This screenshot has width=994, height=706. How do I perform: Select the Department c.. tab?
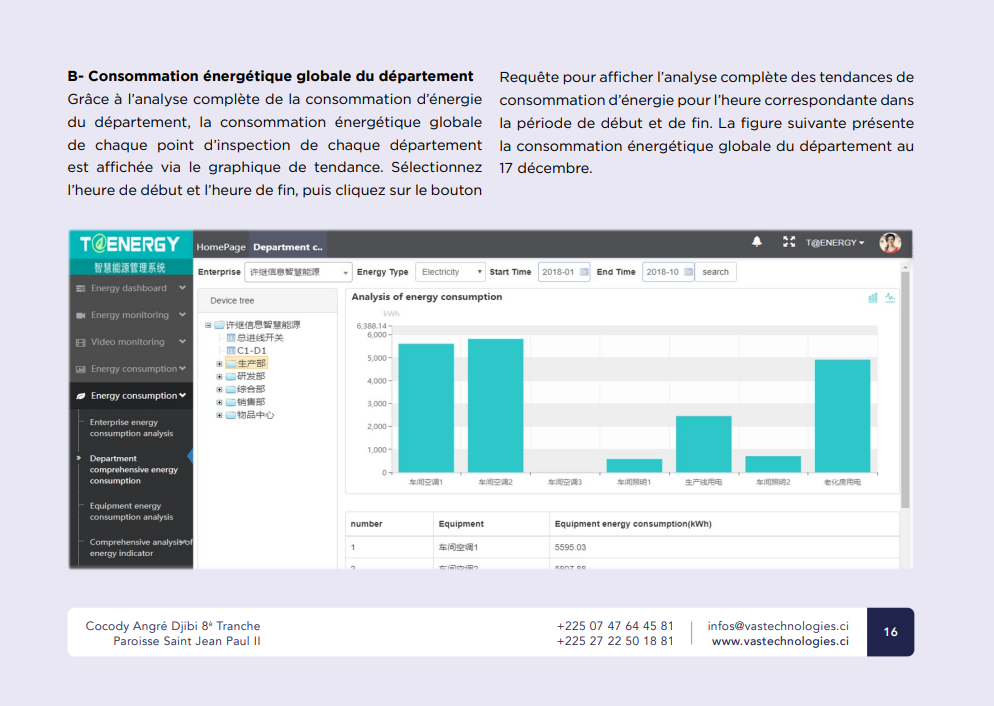[x=288, y=247]
